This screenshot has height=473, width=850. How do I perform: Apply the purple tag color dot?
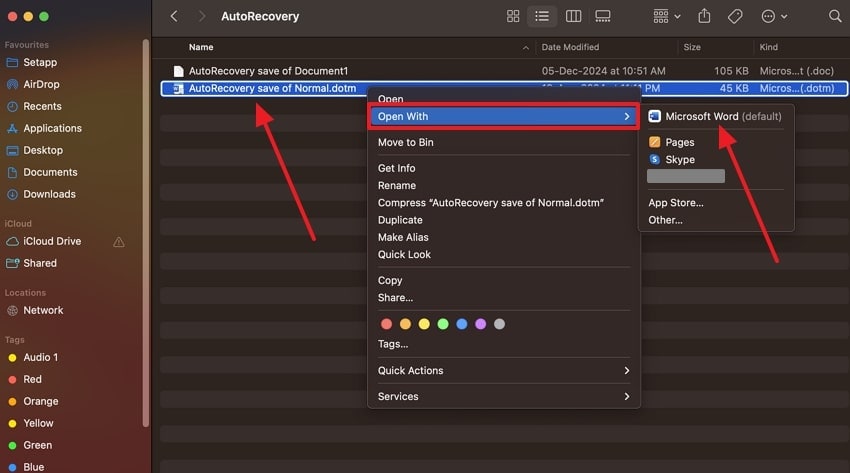pyautogui.click(x=480, y=324)
